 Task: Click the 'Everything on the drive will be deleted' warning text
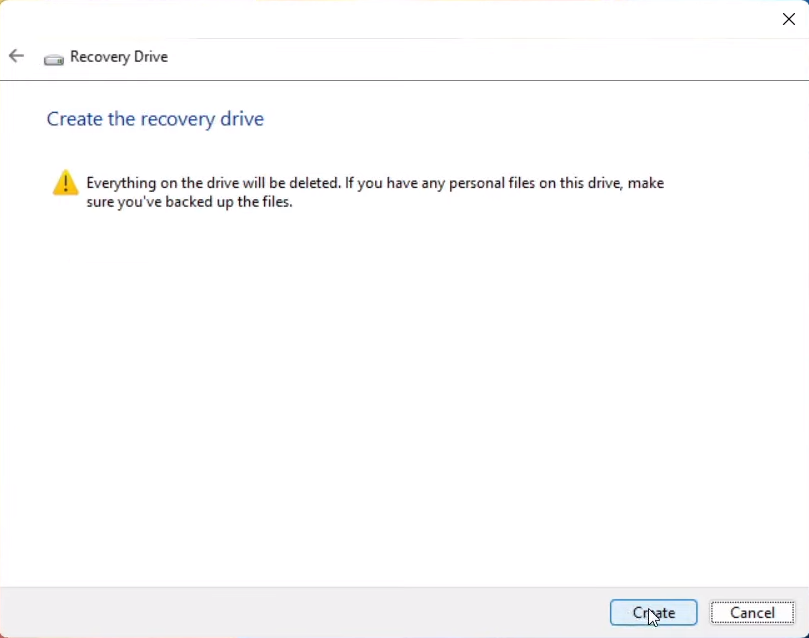(375, 192)
